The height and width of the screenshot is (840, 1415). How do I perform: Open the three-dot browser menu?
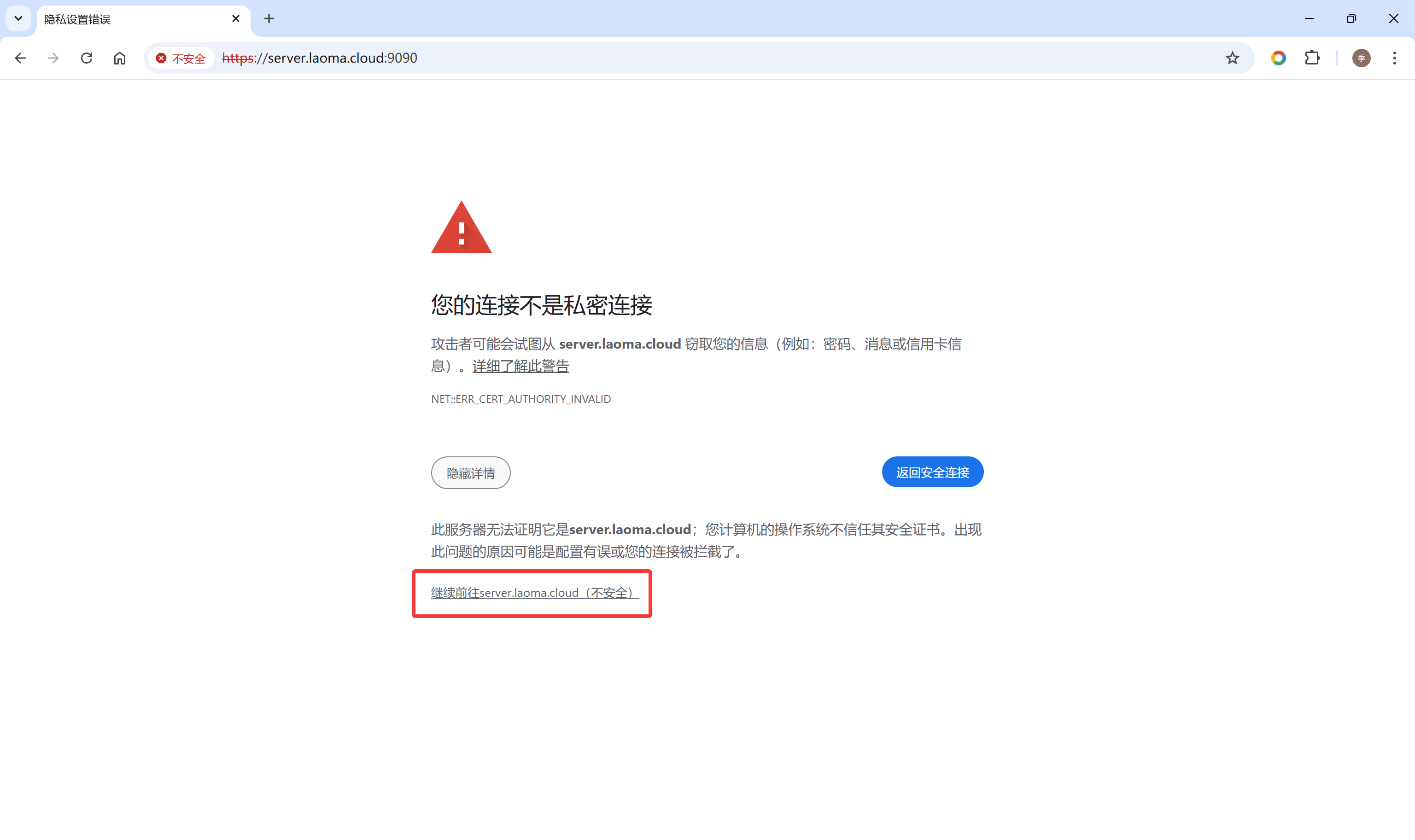coord(1395,58)
